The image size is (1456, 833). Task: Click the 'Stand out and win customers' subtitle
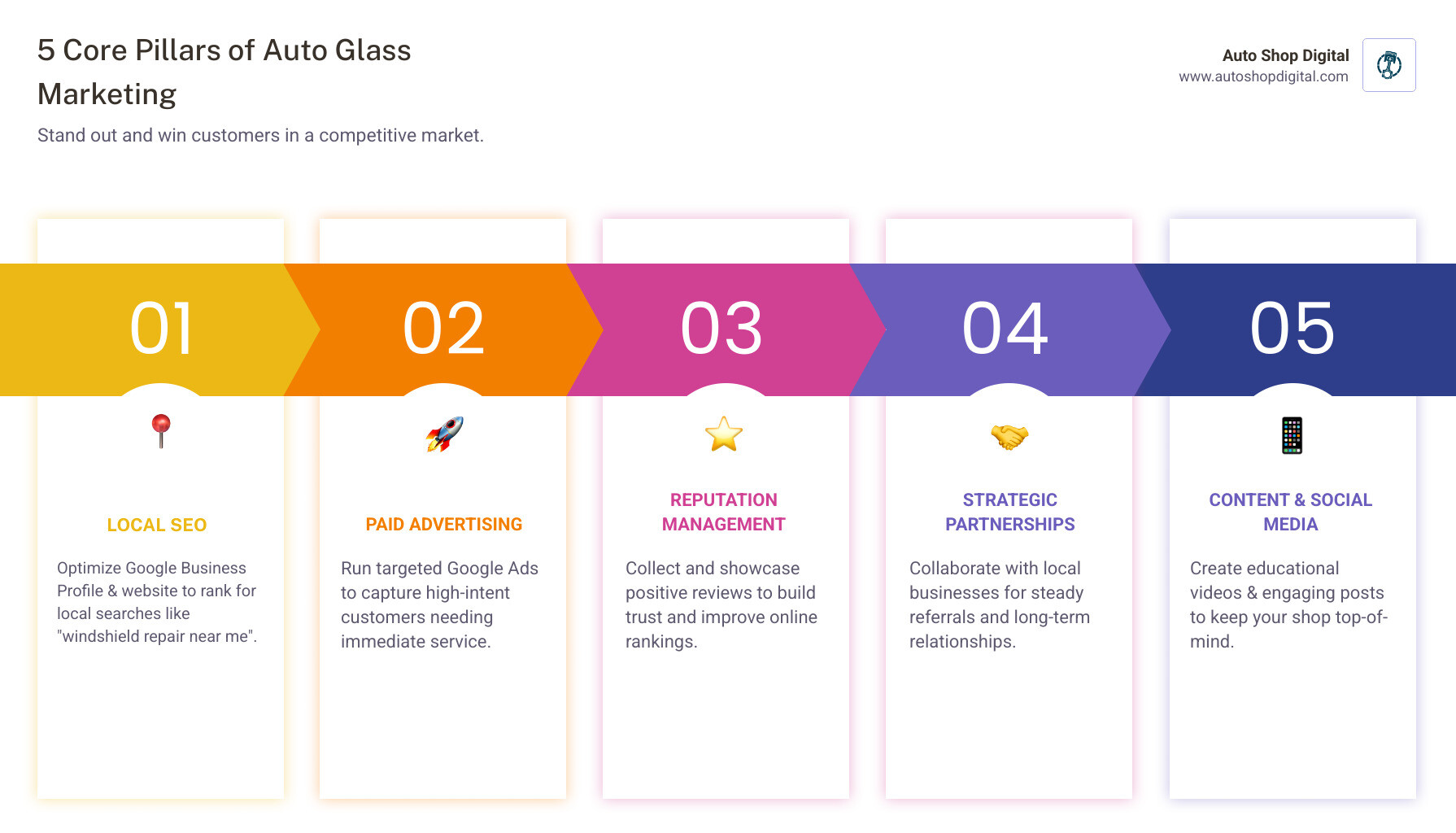pyautogui.click(x=260, y=135)
